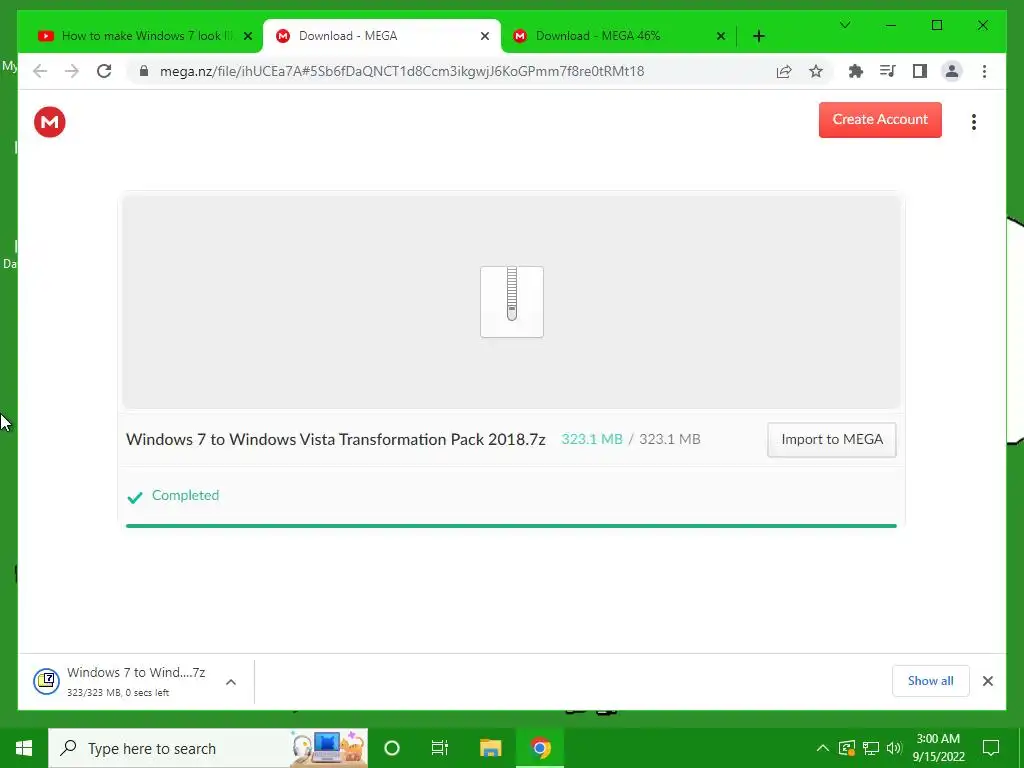Click the address bar URL
Image resolution: width=1024 pixels, height=768 pixels.
402,71
